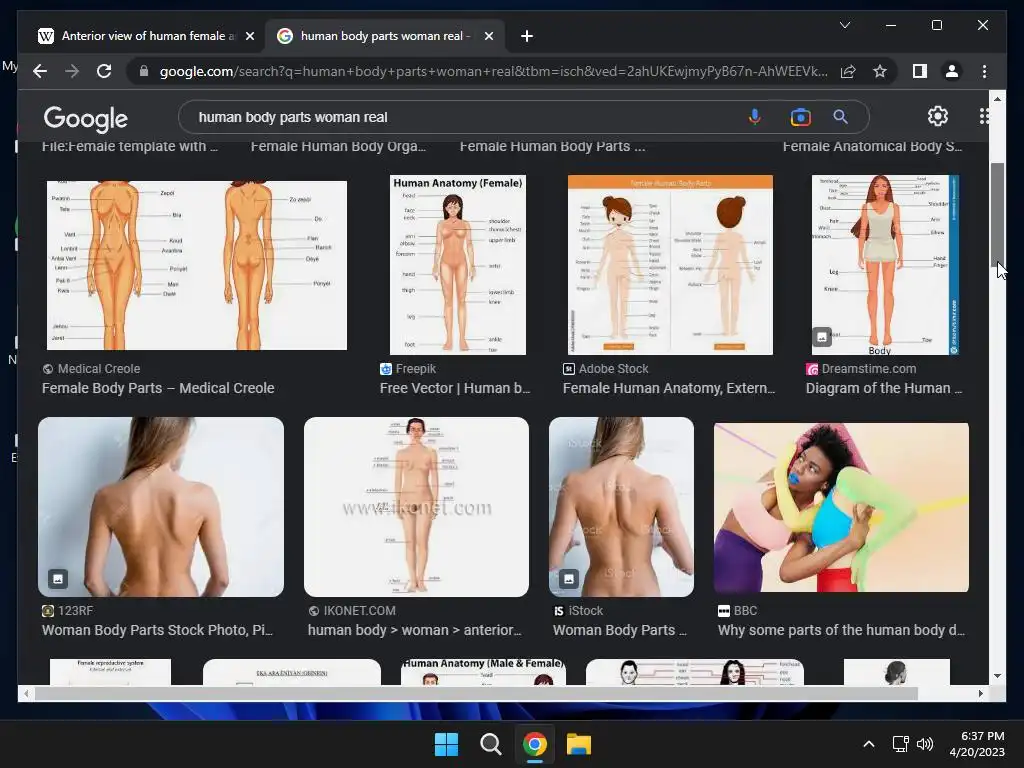This screenshot has width=1024, height=768.
Task: Go back with the browser back arrow
Action: (x=40, y=71)
